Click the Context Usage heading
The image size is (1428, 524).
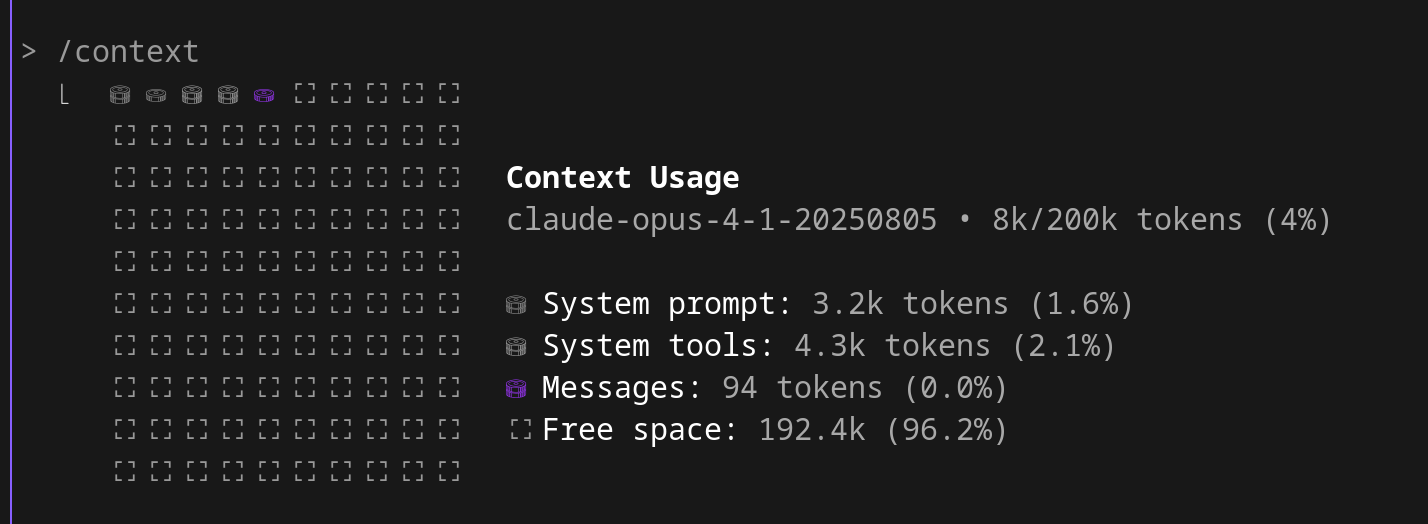point(623,178)
